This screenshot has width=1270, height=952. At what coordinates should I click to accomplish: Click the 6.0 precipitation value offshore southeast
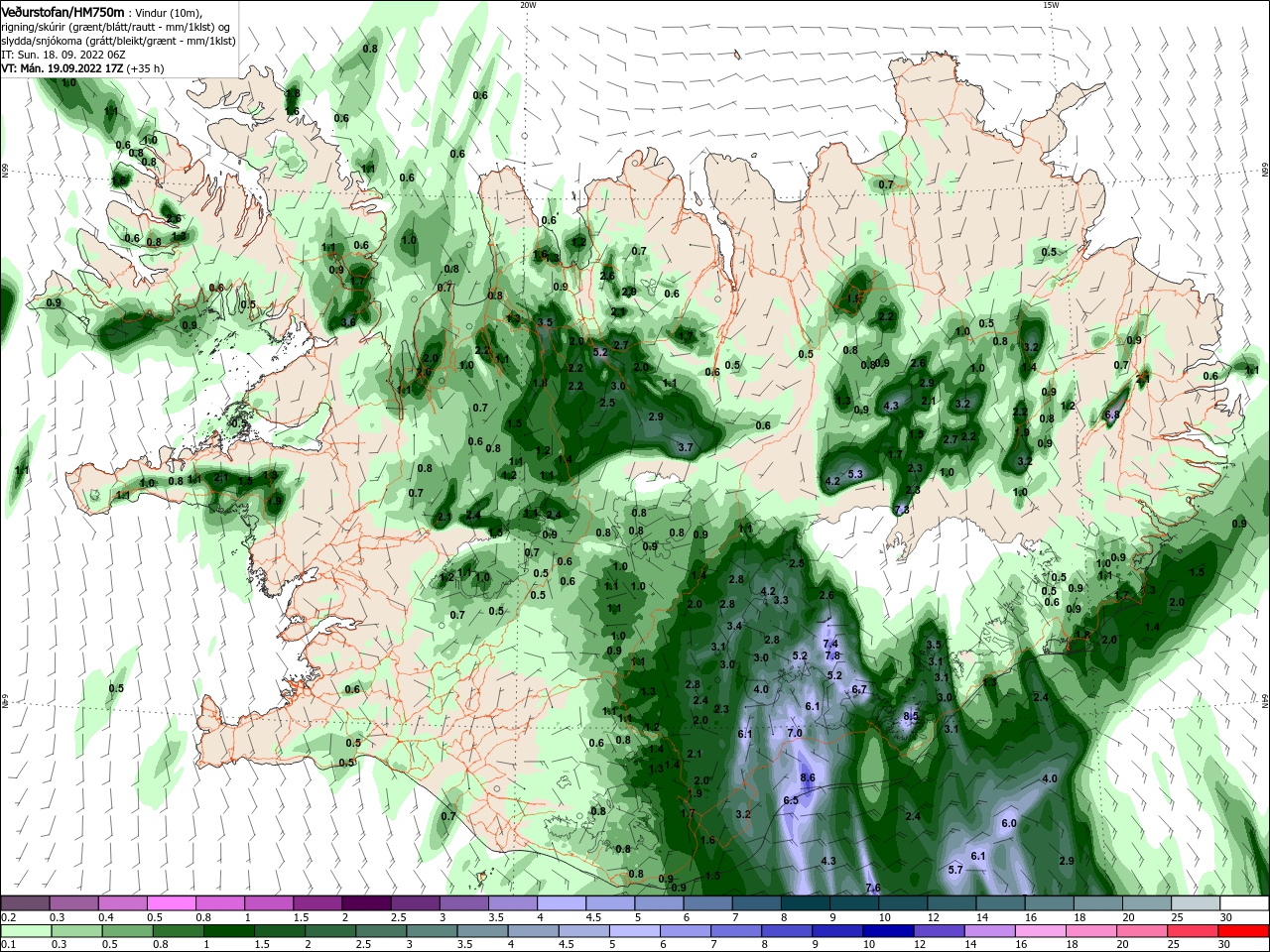point(1009,824)
